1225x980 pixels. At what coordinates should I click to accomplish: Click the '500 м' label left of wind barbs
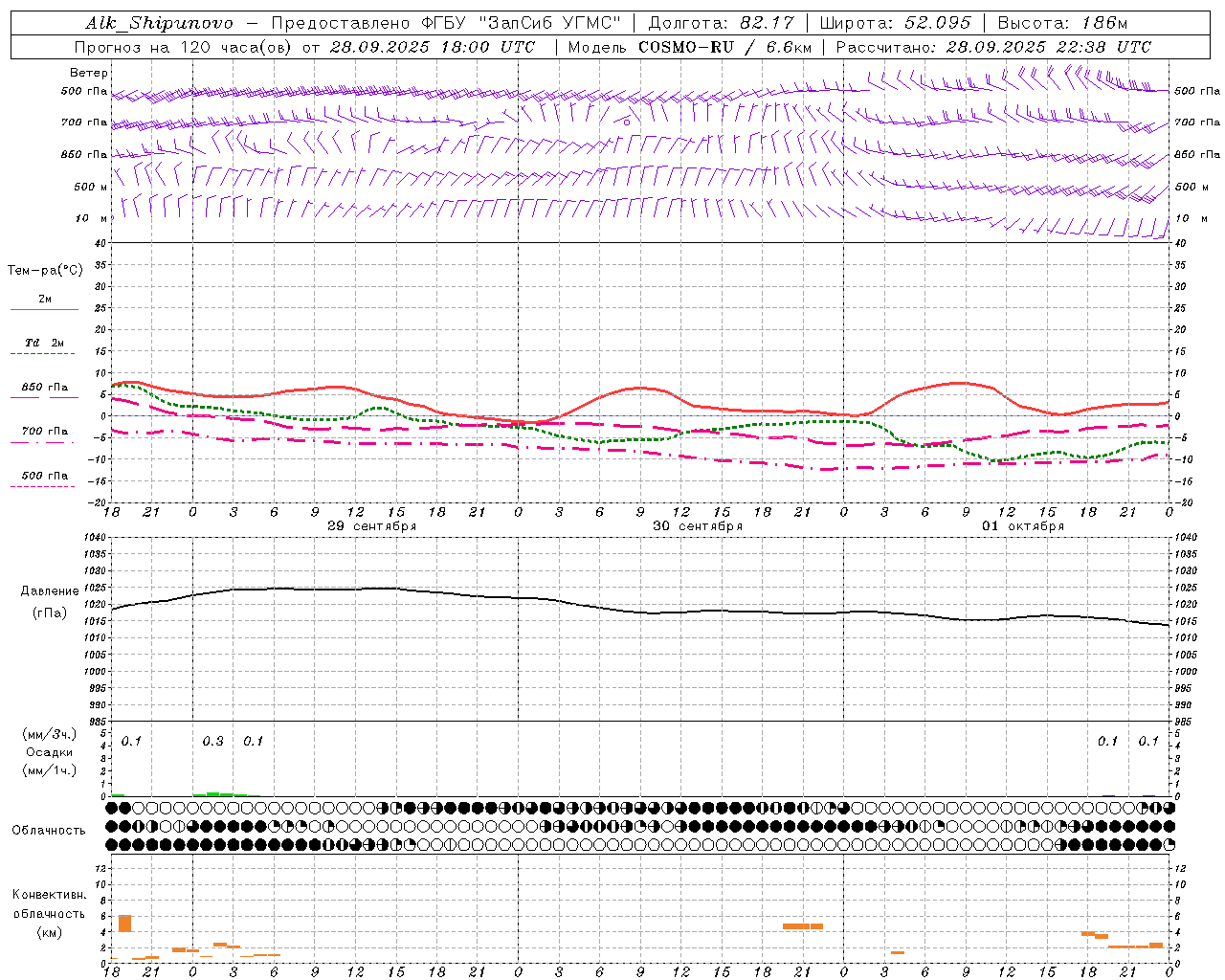(x=91, y=187)
